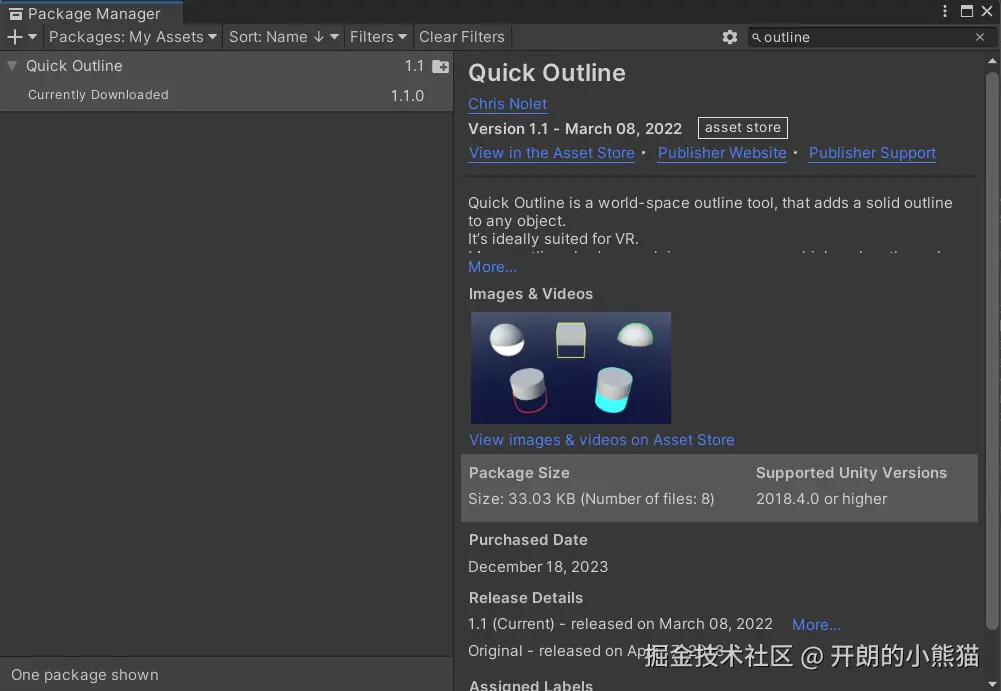Close the Package Manager window
1001x691 pixels.
click(987, 11)
